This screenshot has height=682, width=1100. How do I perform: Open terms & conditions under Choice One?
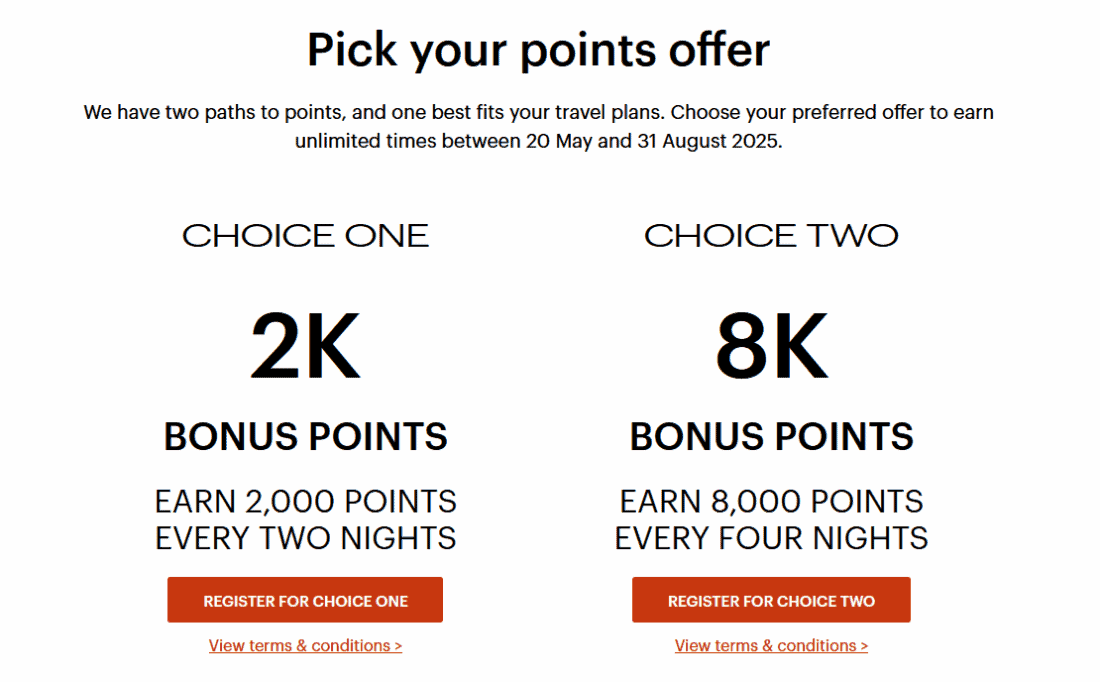point(304,646)
